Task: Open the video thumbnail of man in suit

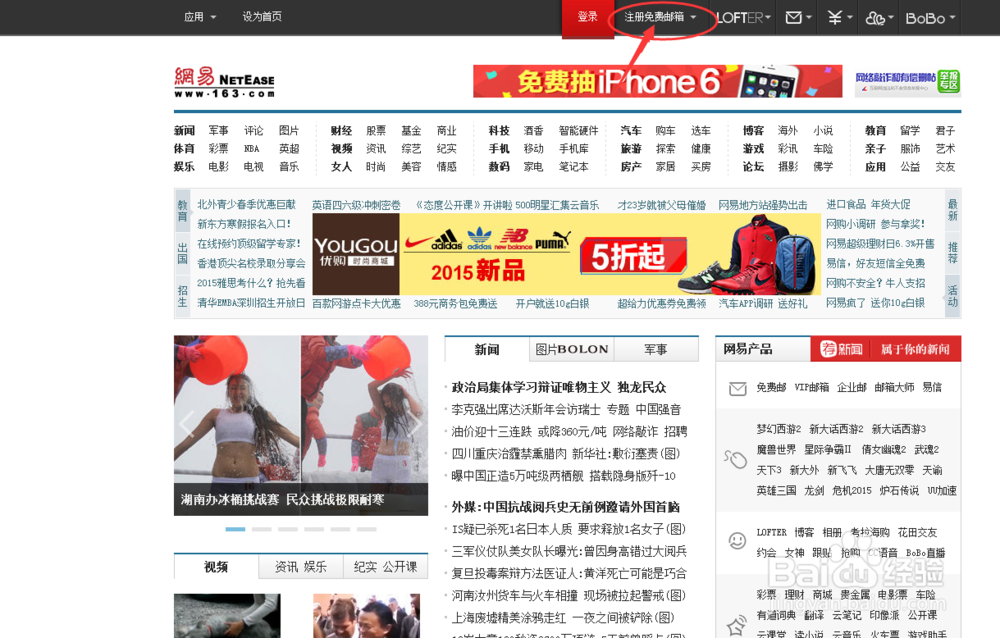Action: pyautogui.click(x=367, y=616)
